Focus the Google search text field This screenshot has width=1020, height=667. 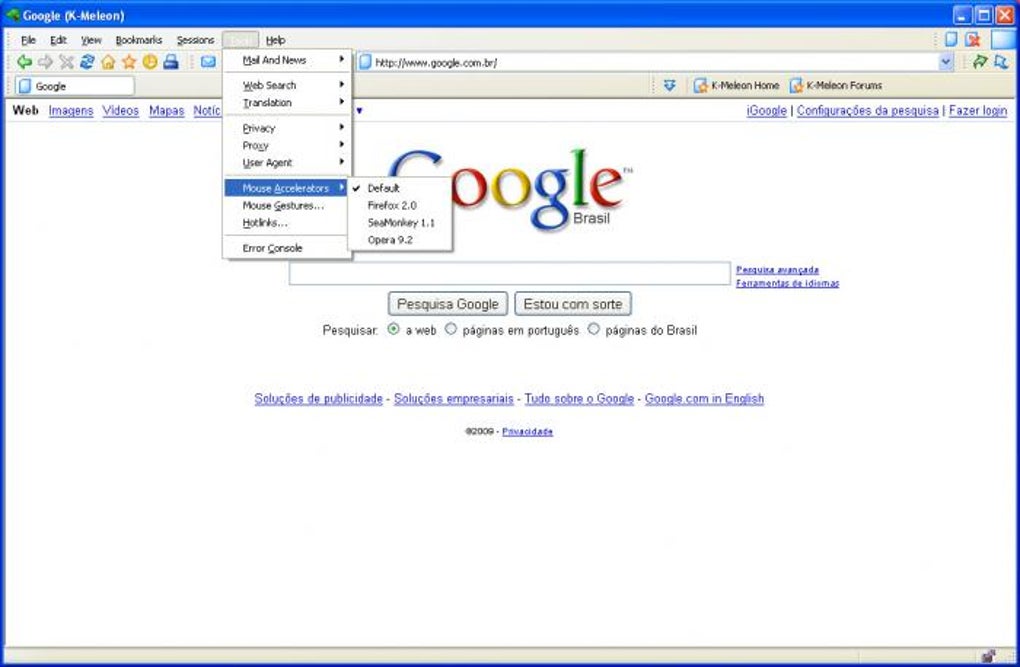[509, 273]
